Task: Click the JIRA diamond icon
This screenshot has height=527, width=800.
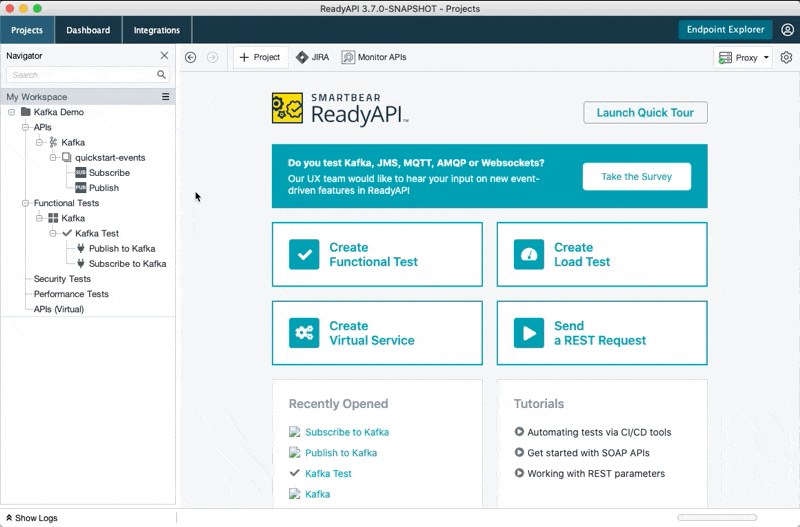Action: (302, 58)
